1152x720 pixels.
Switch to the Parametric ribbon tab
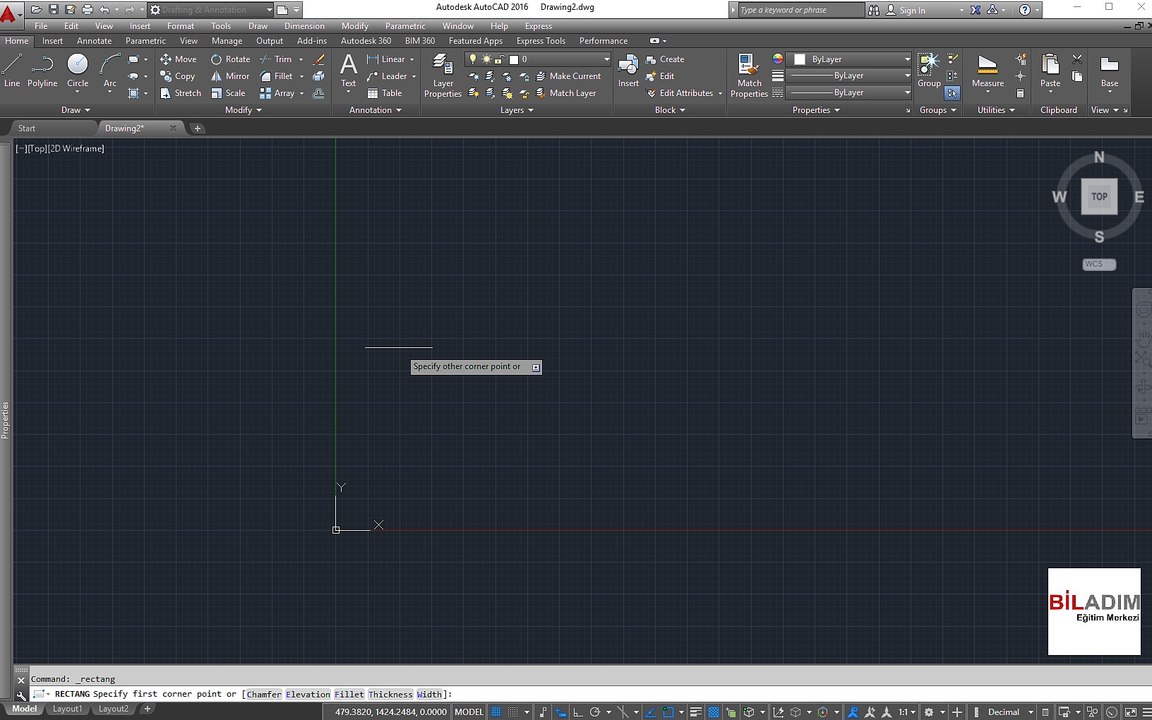pos(145,41)
